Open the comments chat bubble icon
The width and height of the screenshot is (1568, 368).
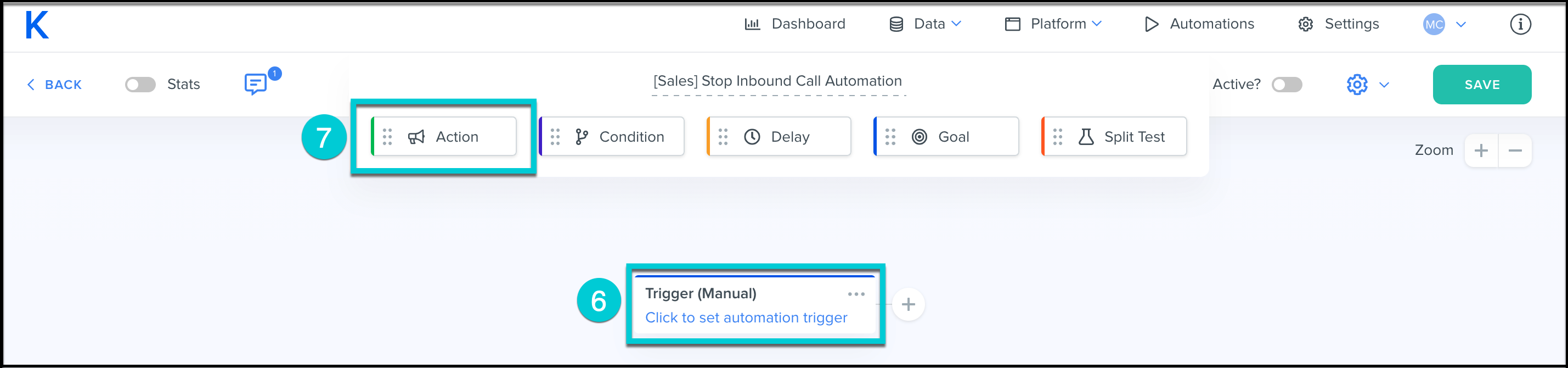(x=255, y=84)
